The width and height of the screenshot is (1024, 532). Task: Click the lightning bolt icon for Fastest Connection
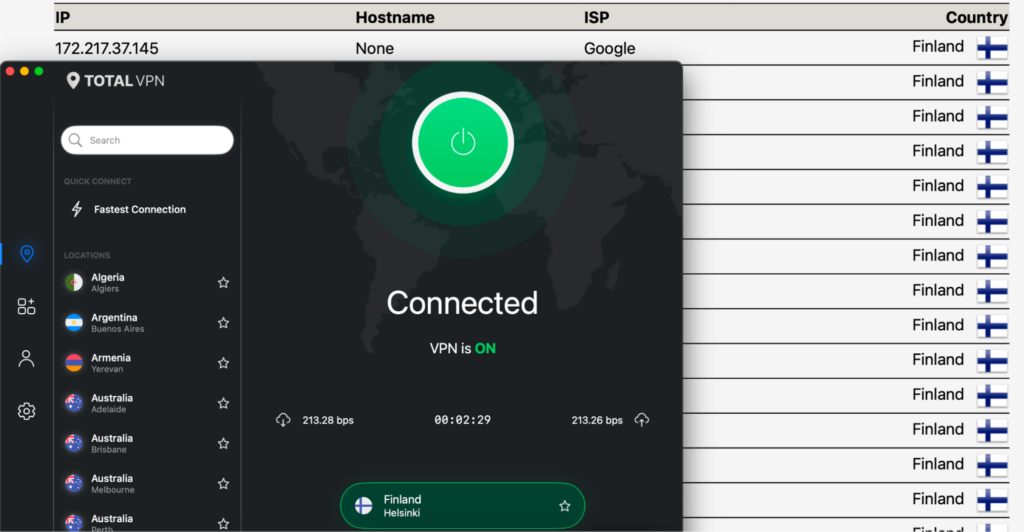77,209
